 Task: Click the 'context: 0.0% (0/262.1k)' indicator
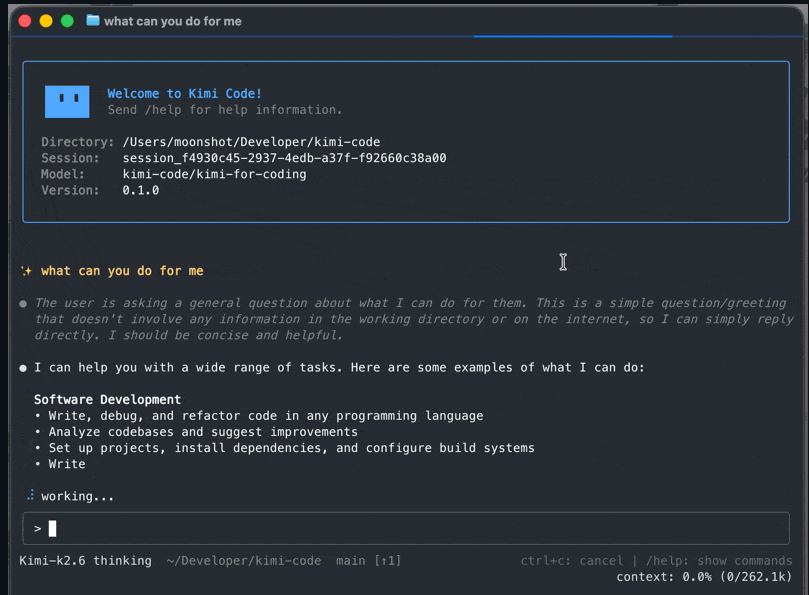click(x=704, y=577)
